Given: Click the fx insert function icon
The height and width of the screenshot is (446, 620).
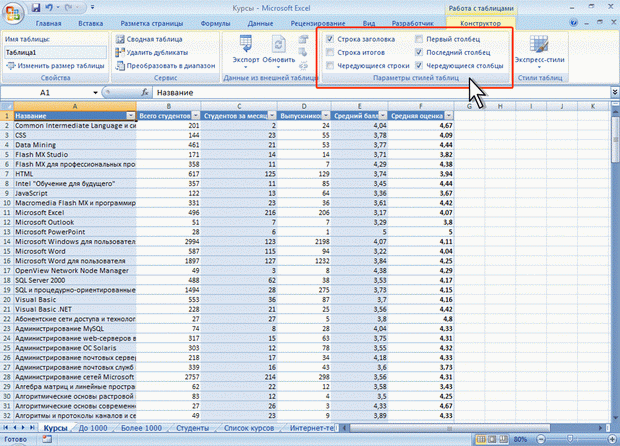Looking at the screenshot, I should (145, 93).
